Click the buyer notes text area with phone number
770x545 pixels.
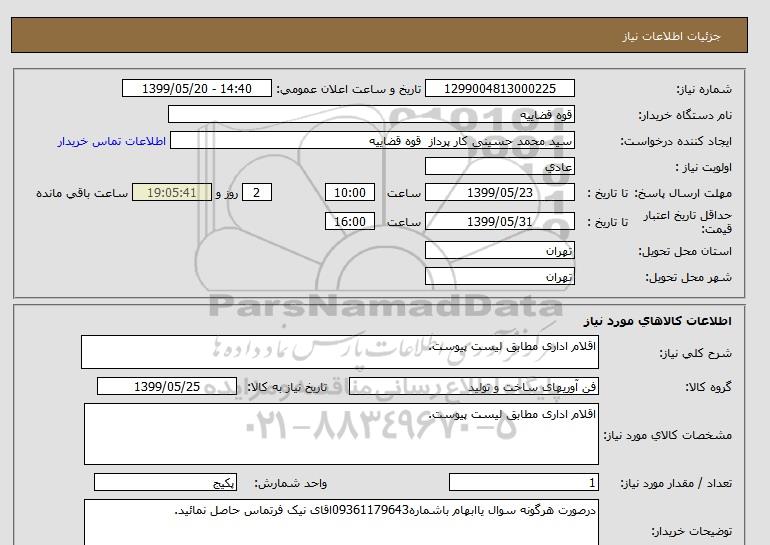coord(341,522)
